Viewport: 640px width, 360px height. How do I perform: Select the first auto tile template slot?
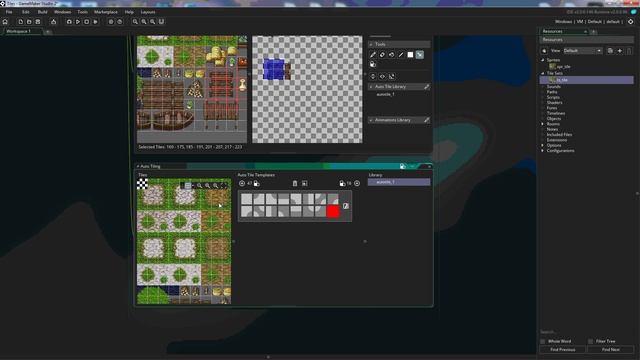247,199
